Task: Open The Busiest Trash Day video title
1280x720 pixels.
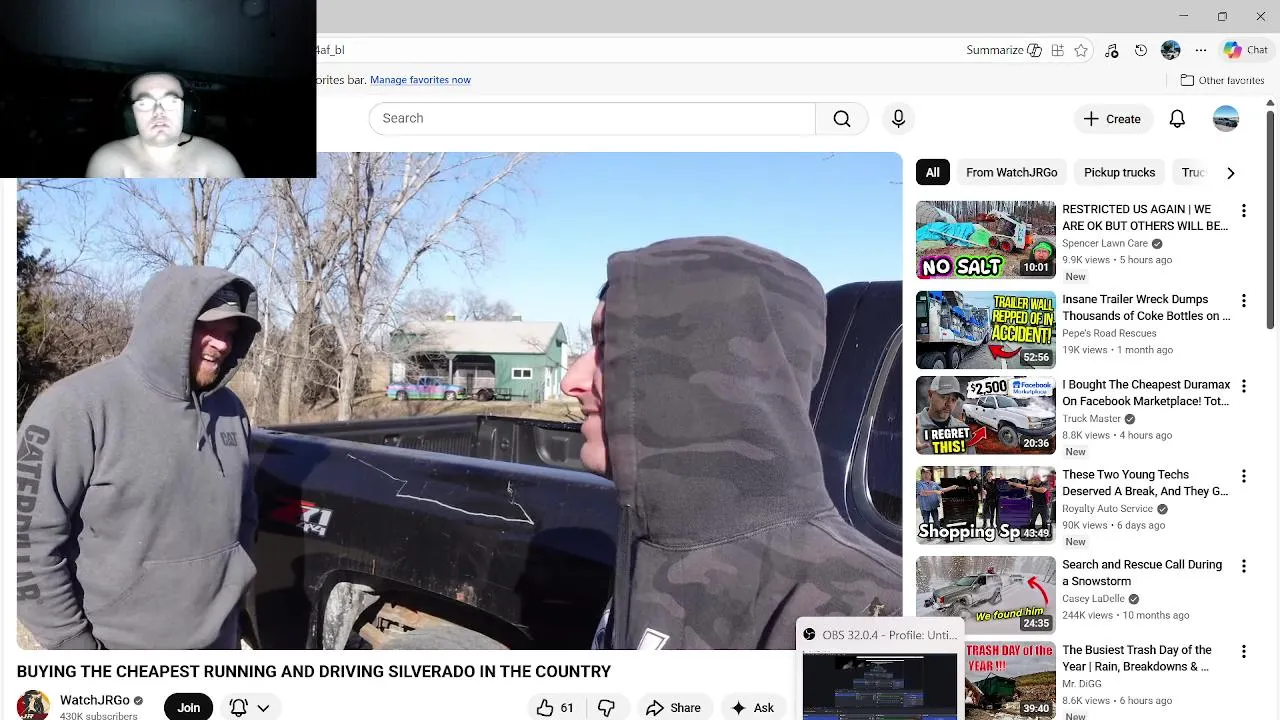Action: (1137, 658)
